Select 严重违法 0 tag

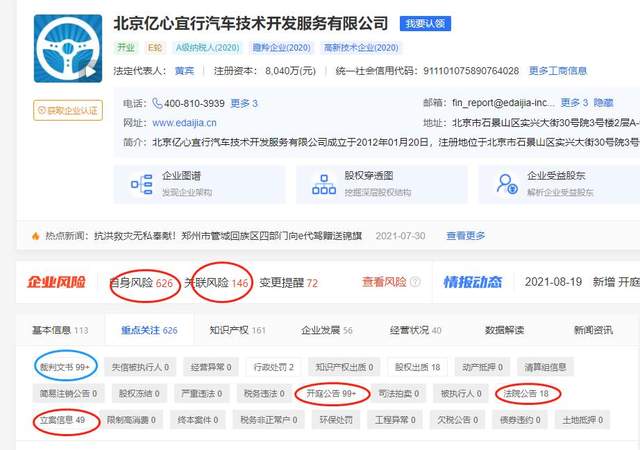(x=202, y=393)
